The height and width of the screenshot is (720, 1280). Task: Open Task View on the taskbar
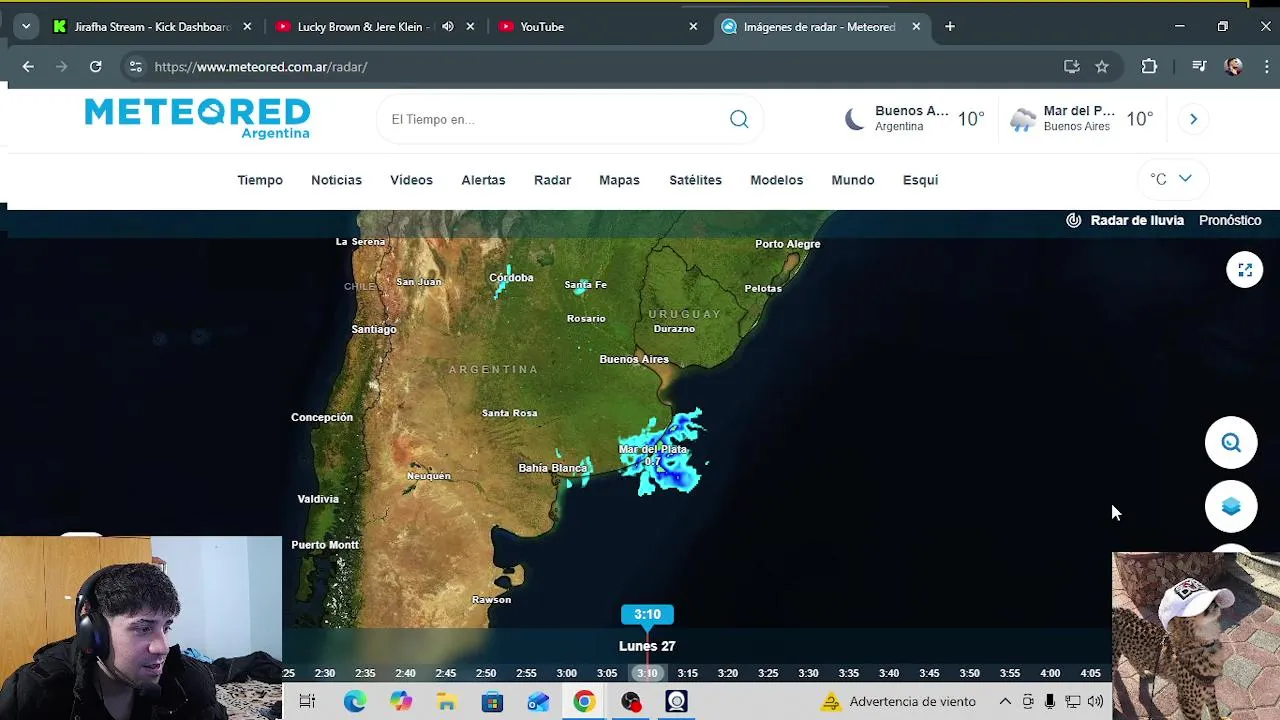(x=307, y=702)
